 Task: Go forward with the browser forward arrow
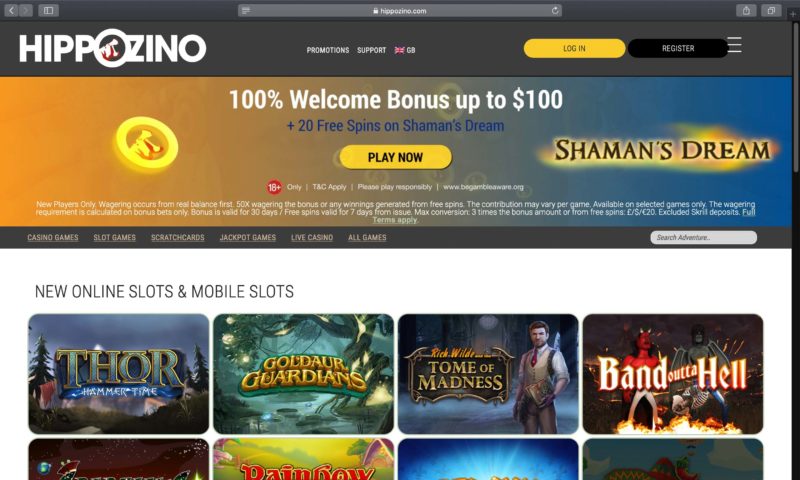click(26, 10)
